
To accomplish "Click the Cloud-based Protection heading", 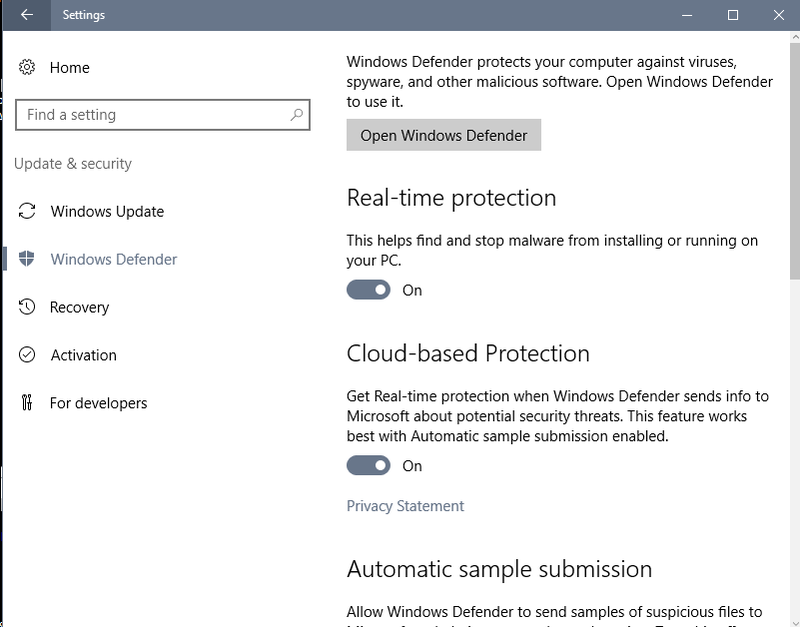I will [x=468, y=353].
